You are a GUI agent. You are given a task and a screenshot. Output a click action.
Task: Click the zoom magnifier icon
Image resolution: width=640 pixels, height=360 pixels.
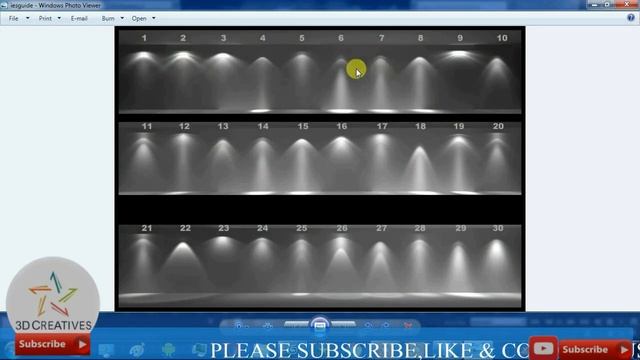tap(239, 325)
